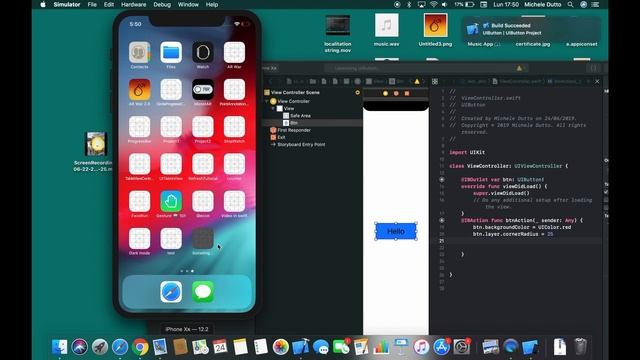Select the localization string.mov desktop file
The height and width of the screenshot is (360, 640).
point(338,34)
